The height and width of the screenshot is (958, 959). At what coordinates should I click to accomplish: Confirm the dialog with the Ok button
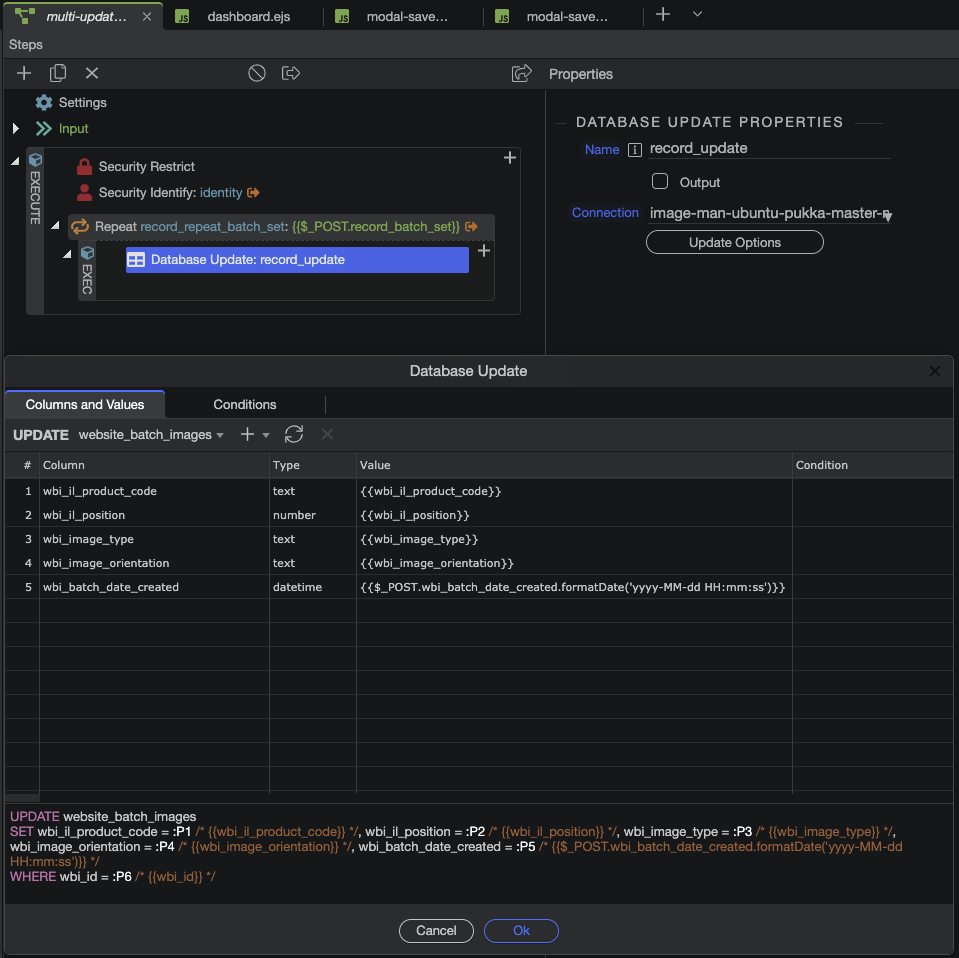[521, 930]
